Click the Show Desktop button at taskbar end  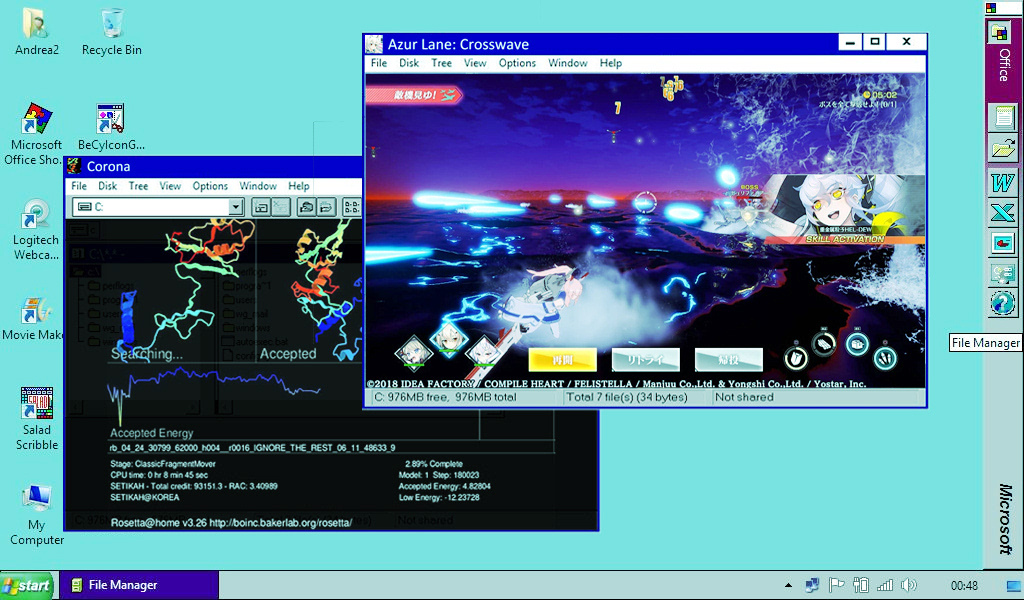[1015, 586]
